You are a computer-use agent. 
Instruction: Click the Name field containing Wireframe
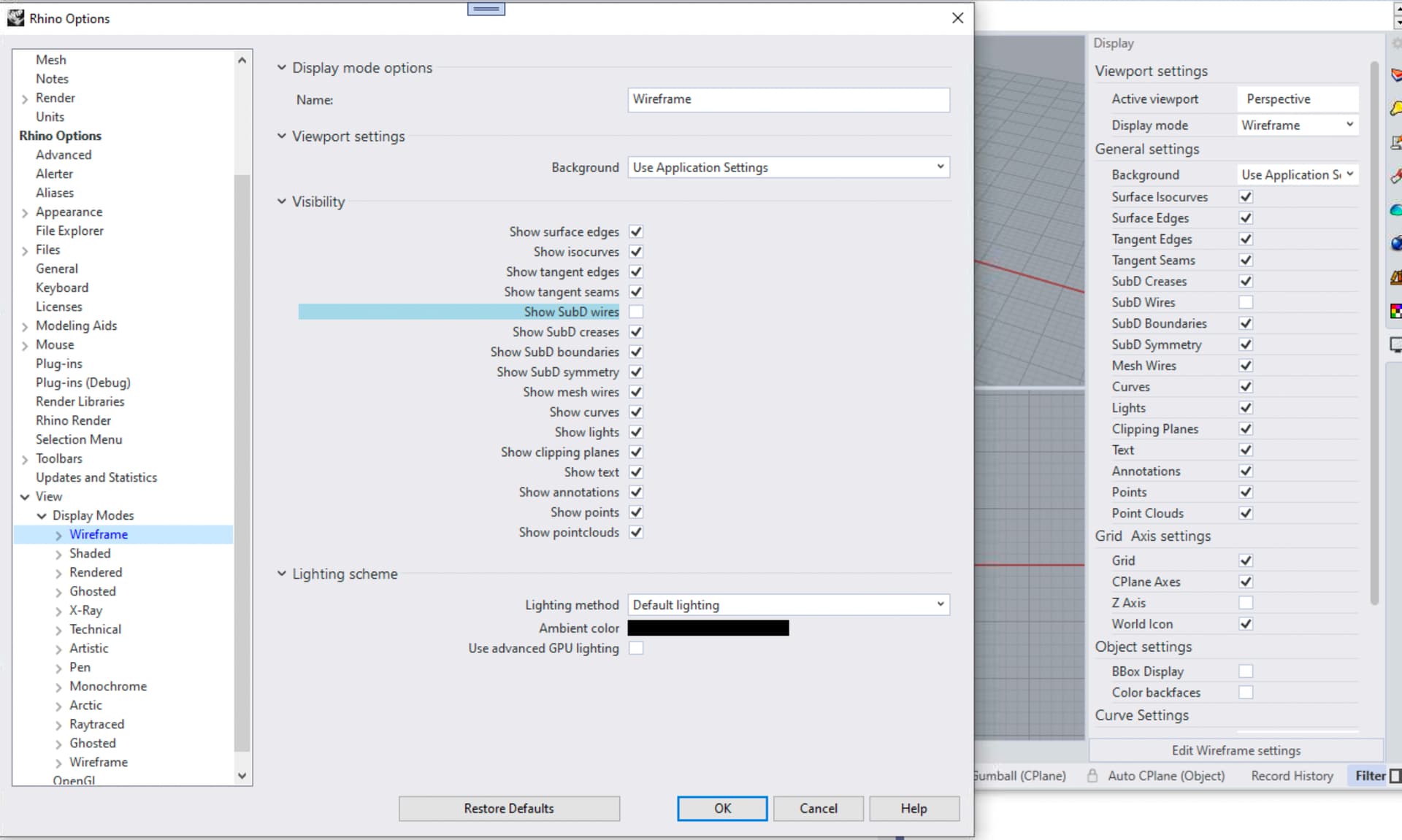[x=789, y=100]
